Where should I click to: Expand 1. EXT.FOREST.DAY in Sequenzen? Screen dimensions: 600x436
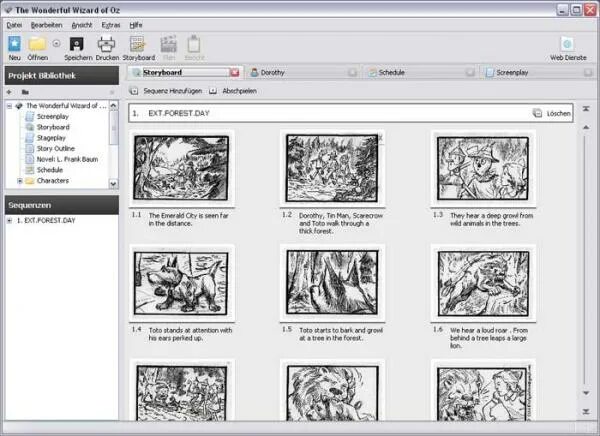(x=9, y=220)
